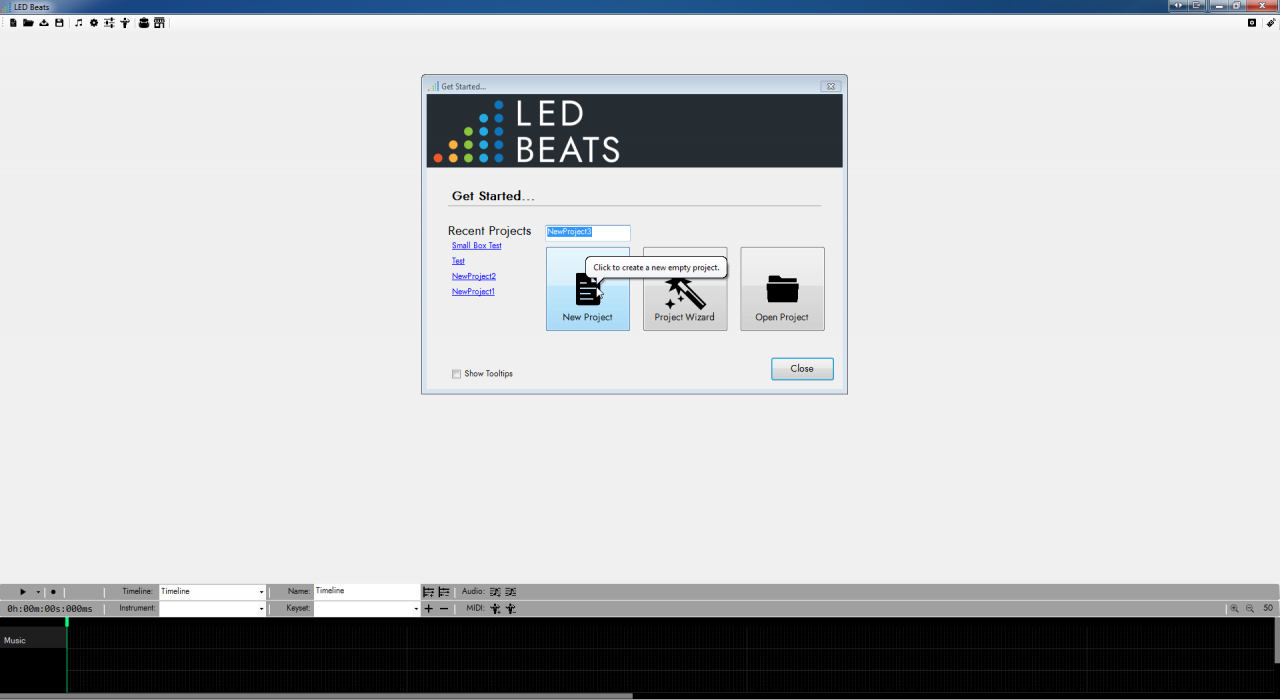Click the music note toolbar icon
This screenshot has width=1280, height=700.
point(79,23)
